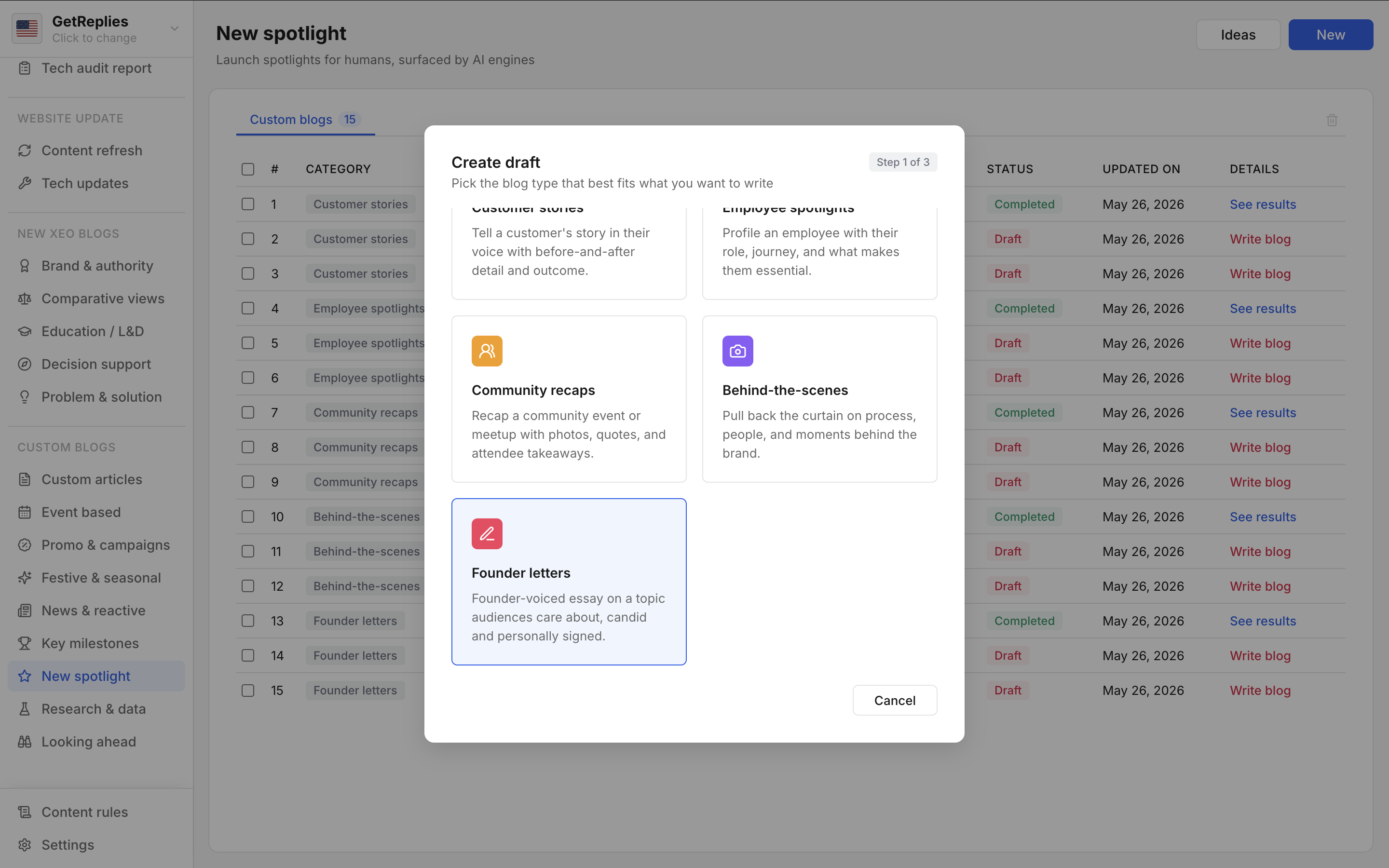Check the checkbox for row 15
The width and height of the screenshot is (1389, 868).
coord(248,690)
